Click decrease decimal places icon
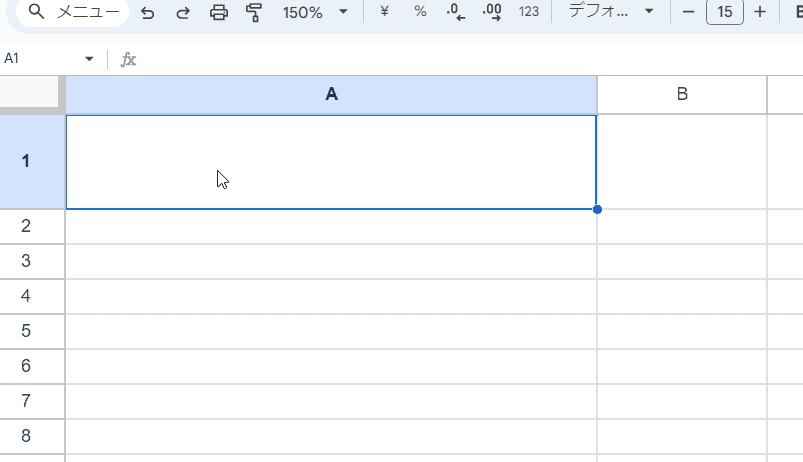The width and height of the screenshot is (803, 462). 456,12
